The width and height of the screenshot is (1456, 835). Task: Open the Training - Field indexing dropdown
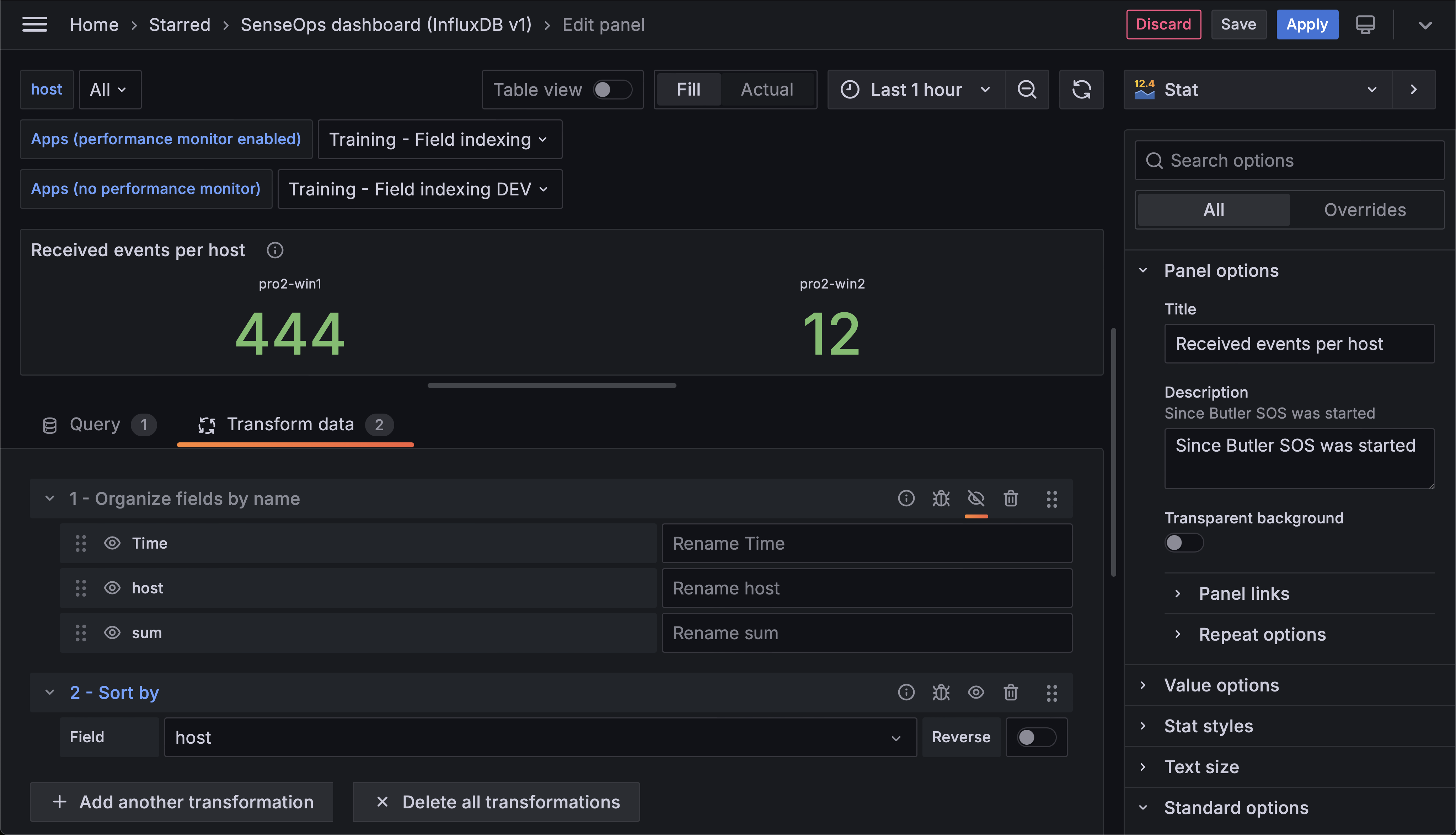(x=439, y=139)
